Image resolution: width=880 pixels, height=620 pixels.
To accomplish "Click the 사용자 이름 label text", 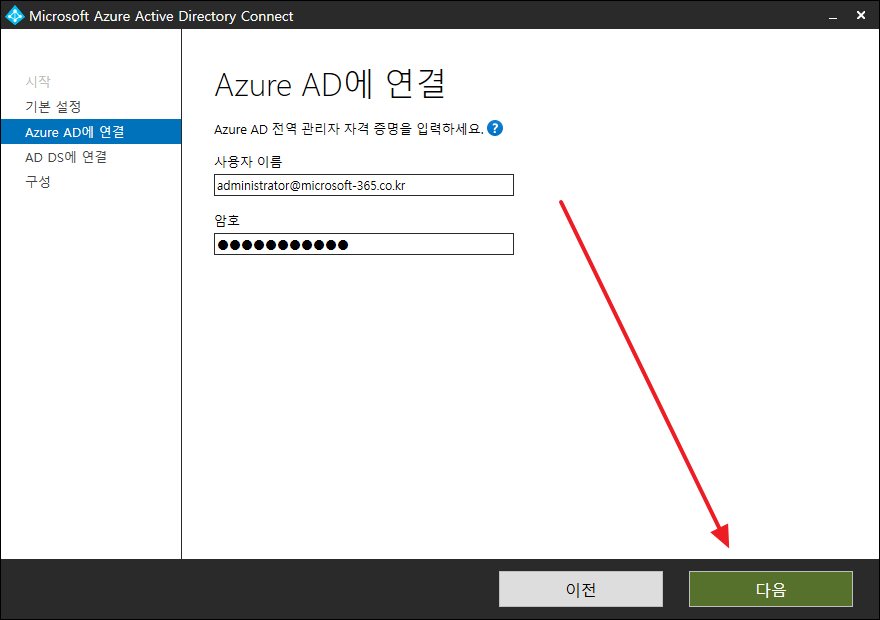I will 248,162.
